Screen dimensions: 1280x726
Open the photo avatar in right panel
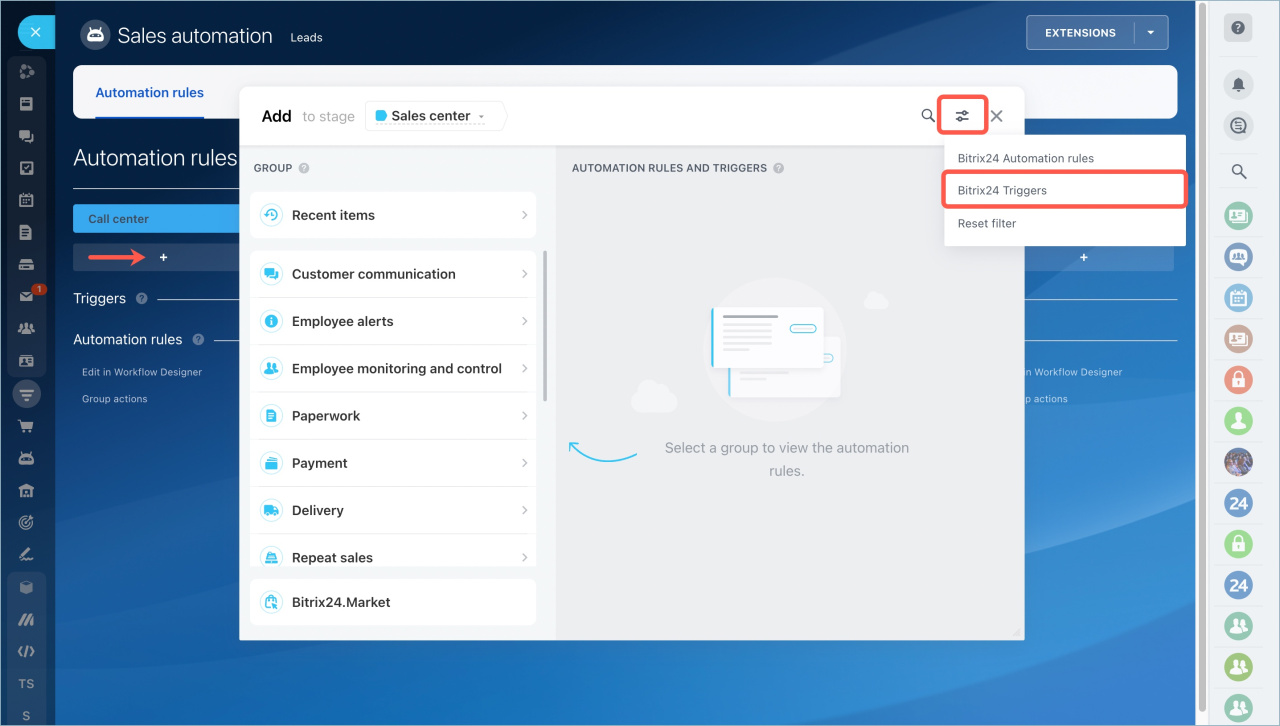pyautogui.click(x=1238, y=462)
